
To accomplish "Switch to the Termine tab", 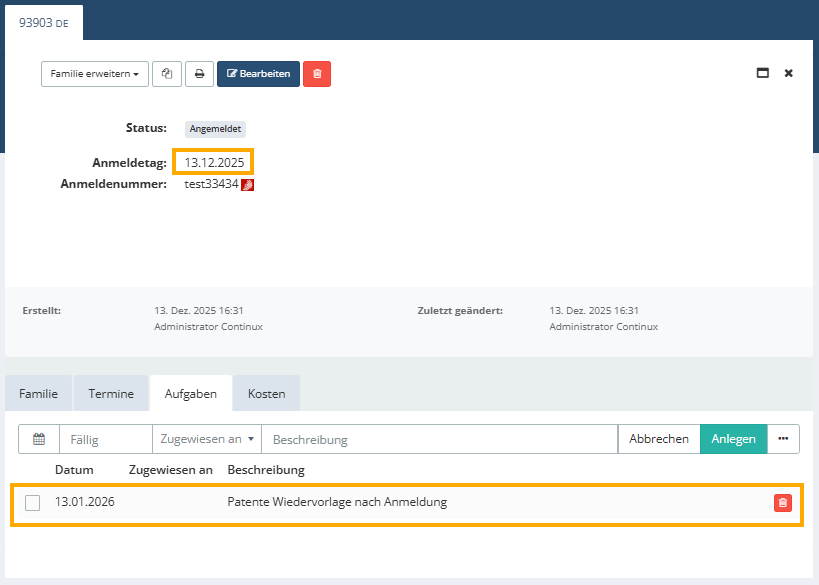I will tap(111, 393).
